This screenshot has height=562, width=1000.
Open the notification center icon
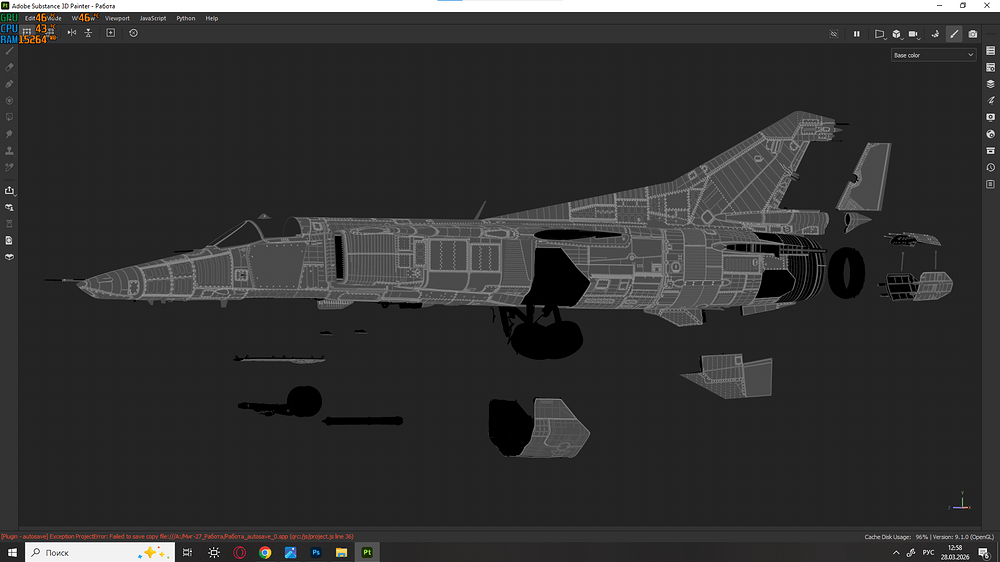[x=984, y=553]
